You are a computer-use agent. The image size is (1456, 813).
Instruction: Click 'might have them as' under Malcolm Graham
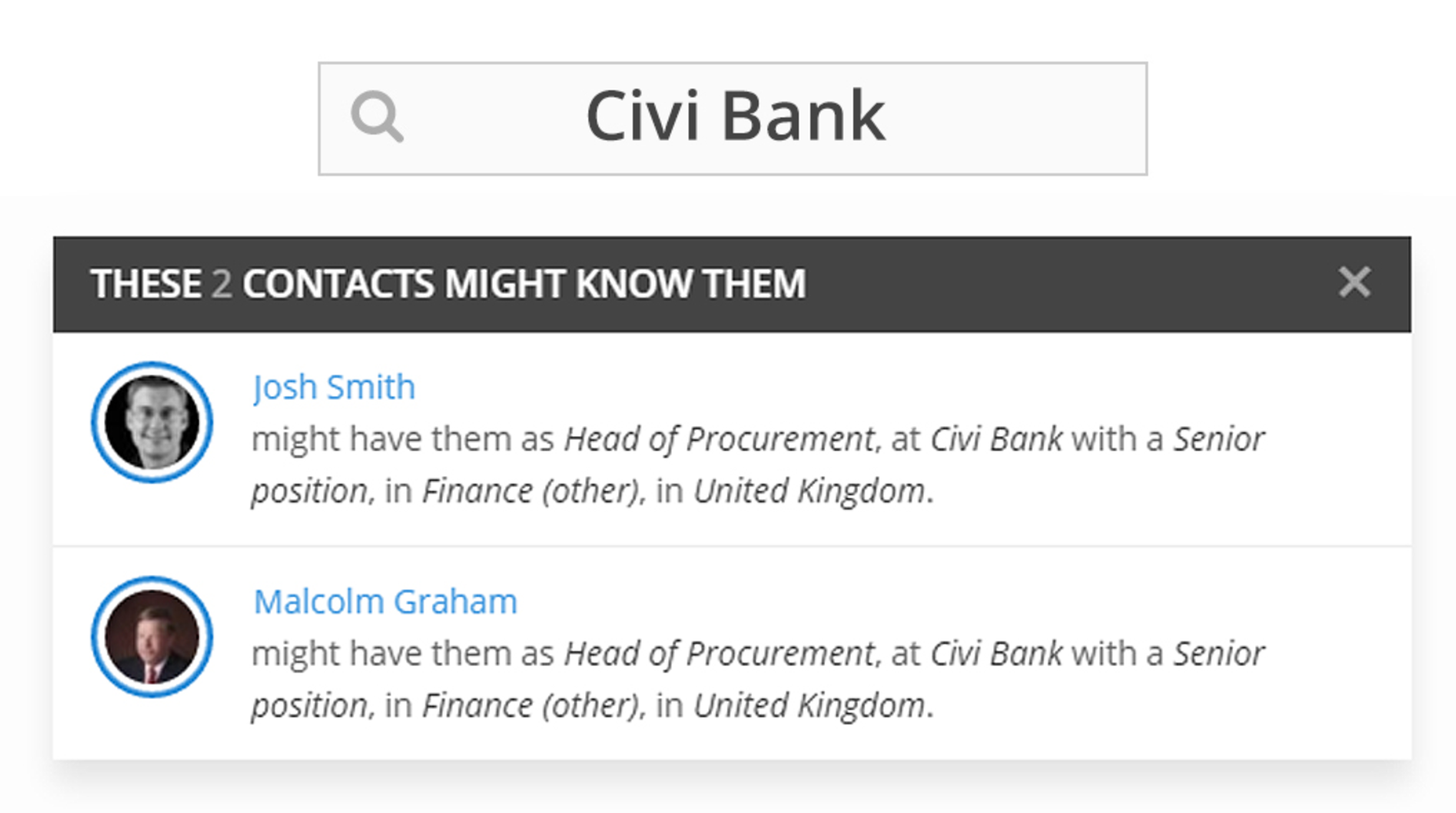[403, 653]
